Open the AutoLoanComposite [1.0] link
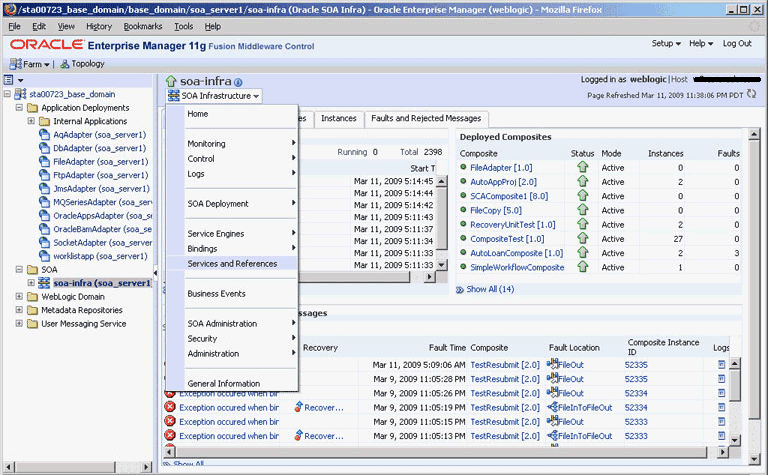The height and width of the screenshot is (475, 768). coord(516,253)
